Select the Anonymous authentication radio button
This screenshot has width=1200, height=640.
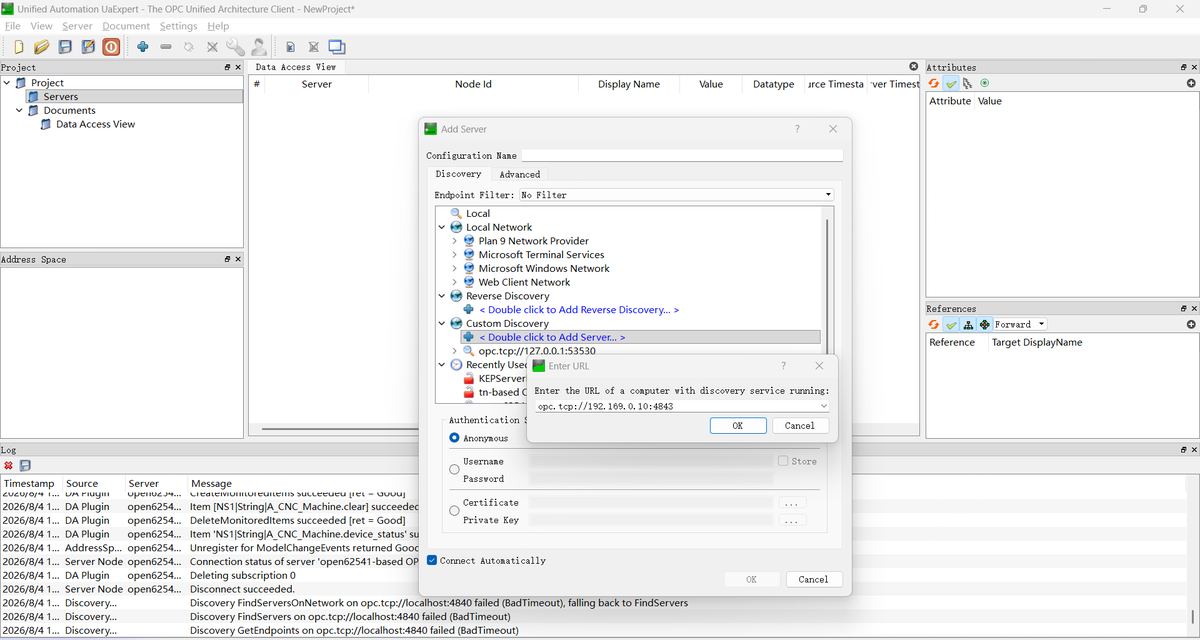point(454,438)
